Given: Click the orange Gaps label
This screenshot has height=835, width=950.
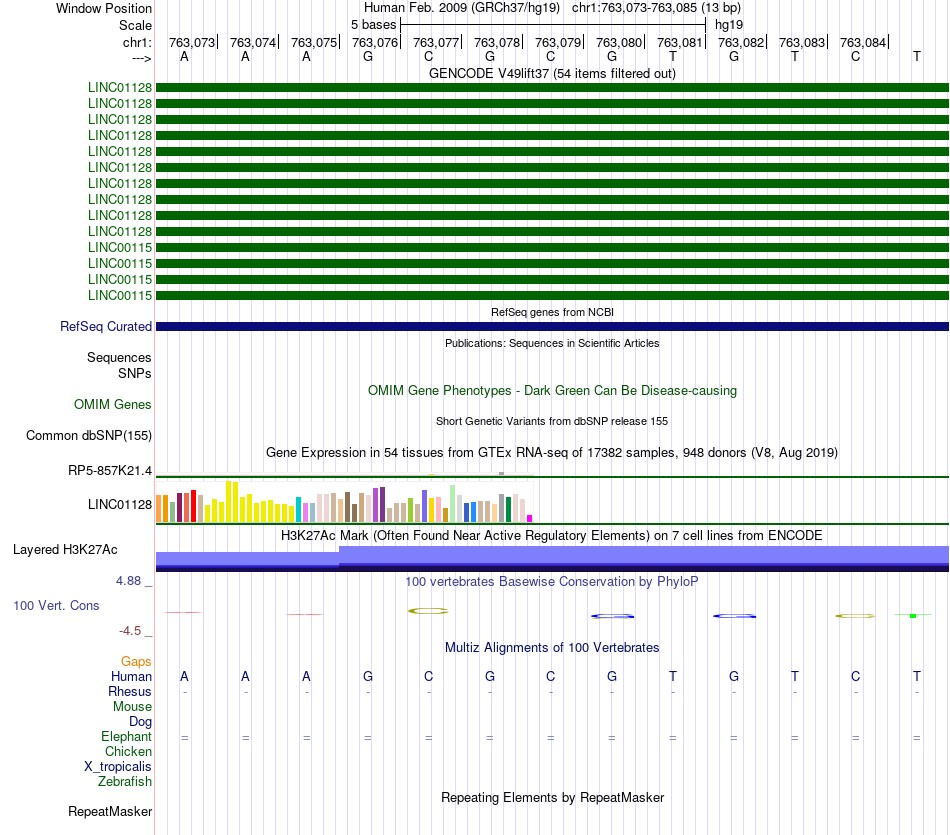Looking at the screenshot, I should click(x=136, y=662).
